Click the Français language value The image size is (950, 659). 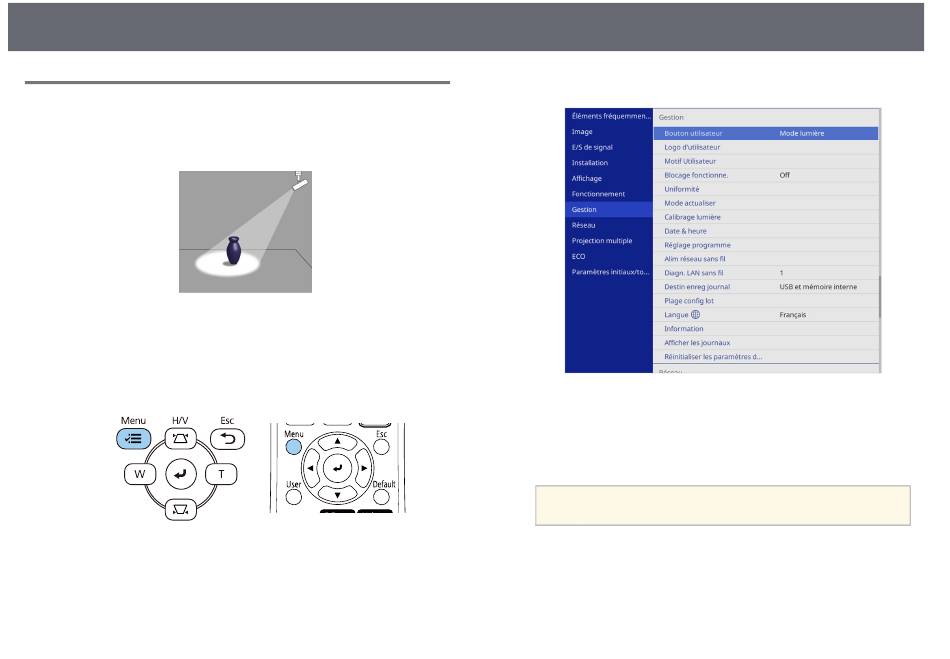tap(792, 315)
